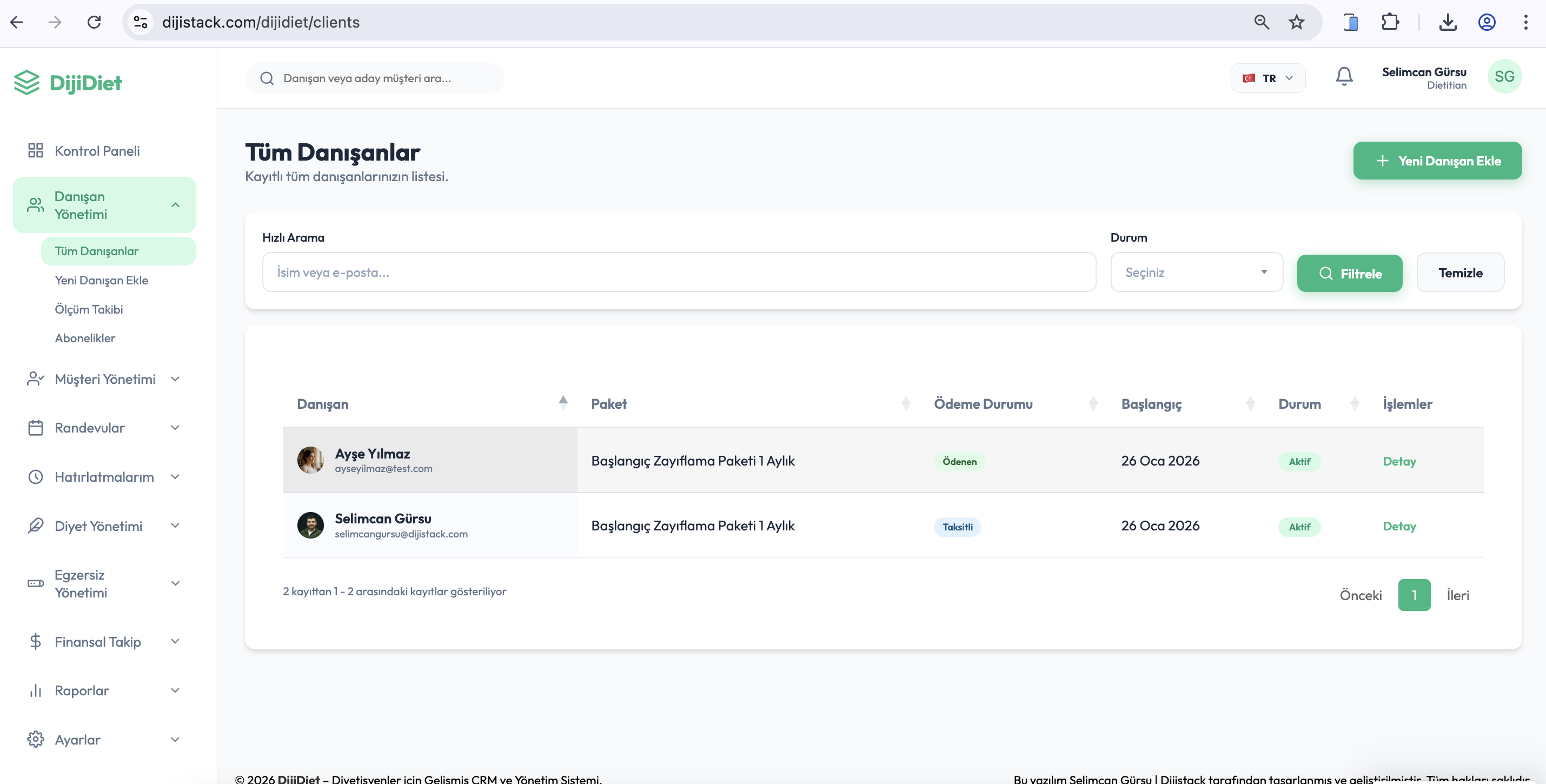Open the Durum Seçiniz dropdown

pyautogui.click(x=1196, y=272)
